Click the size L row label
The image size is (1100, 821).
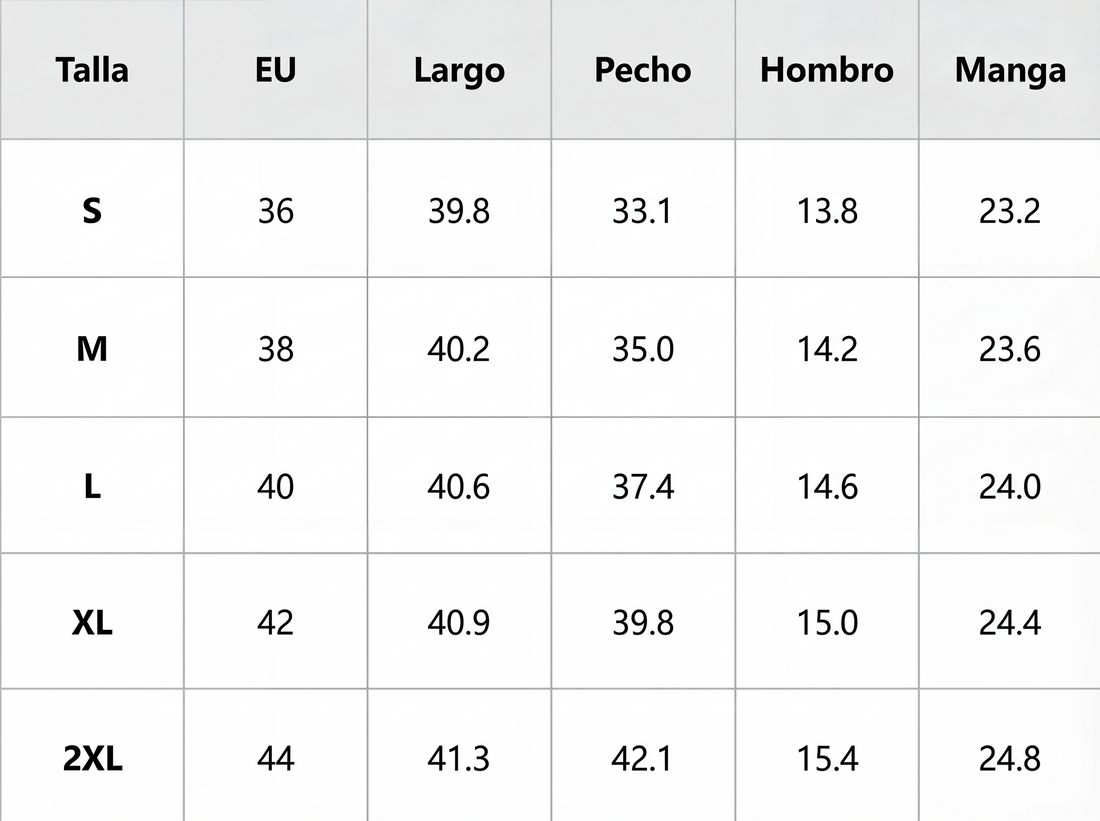[92, 486]
